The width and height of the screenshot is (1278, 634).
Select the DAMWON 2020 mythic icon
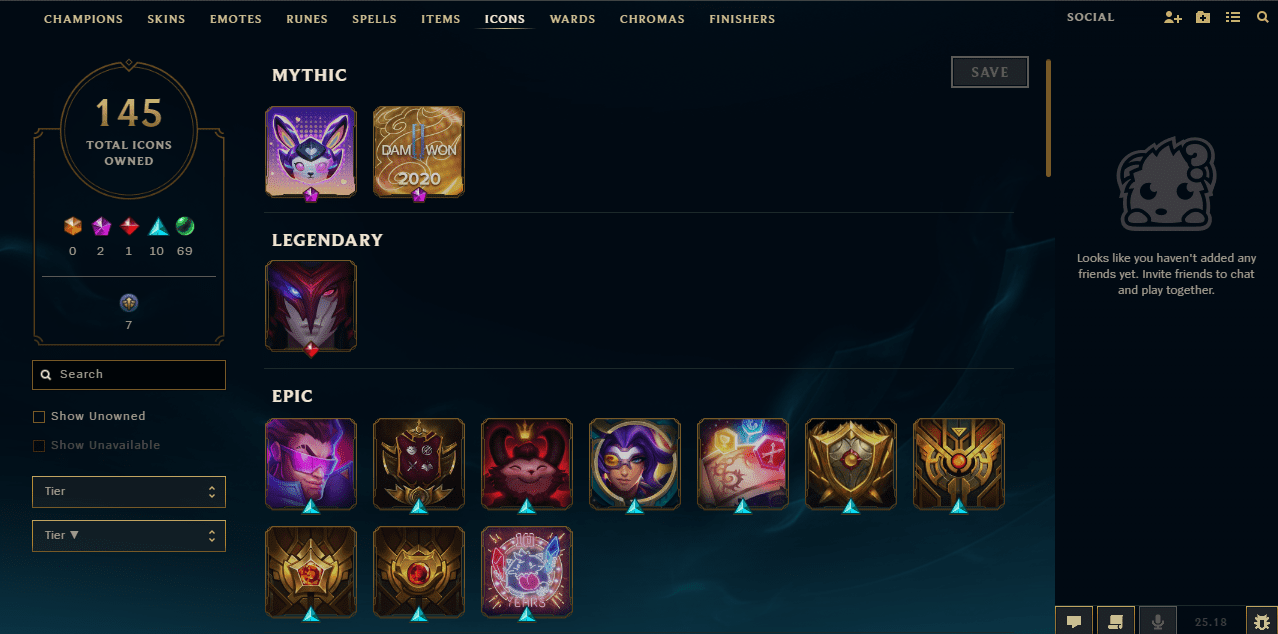pyautogui.click(x=419, y=151)
